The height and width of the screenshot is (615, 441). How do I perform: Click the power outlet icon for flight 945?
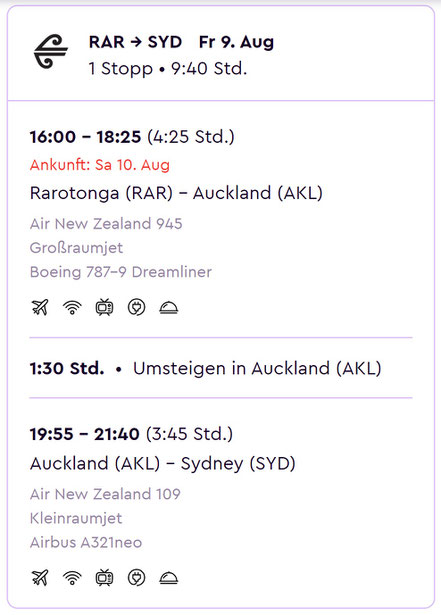(x=137, y=307)
